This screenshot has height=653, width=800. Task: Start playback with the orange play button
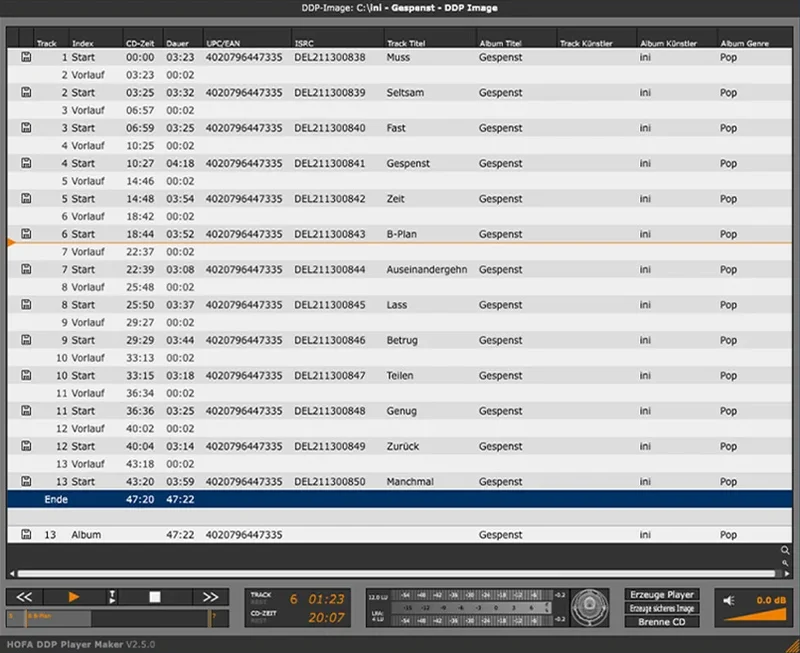[x=73, y=597]
